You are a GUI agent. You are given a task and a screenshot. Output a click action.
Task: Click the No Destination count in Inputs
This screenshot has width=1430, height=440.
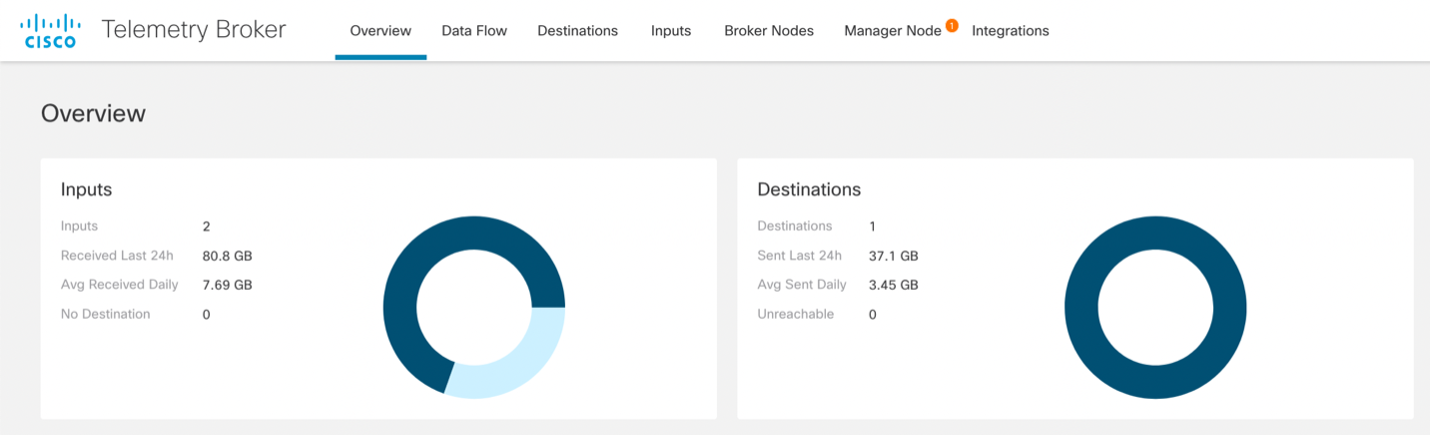click(206, 314)
